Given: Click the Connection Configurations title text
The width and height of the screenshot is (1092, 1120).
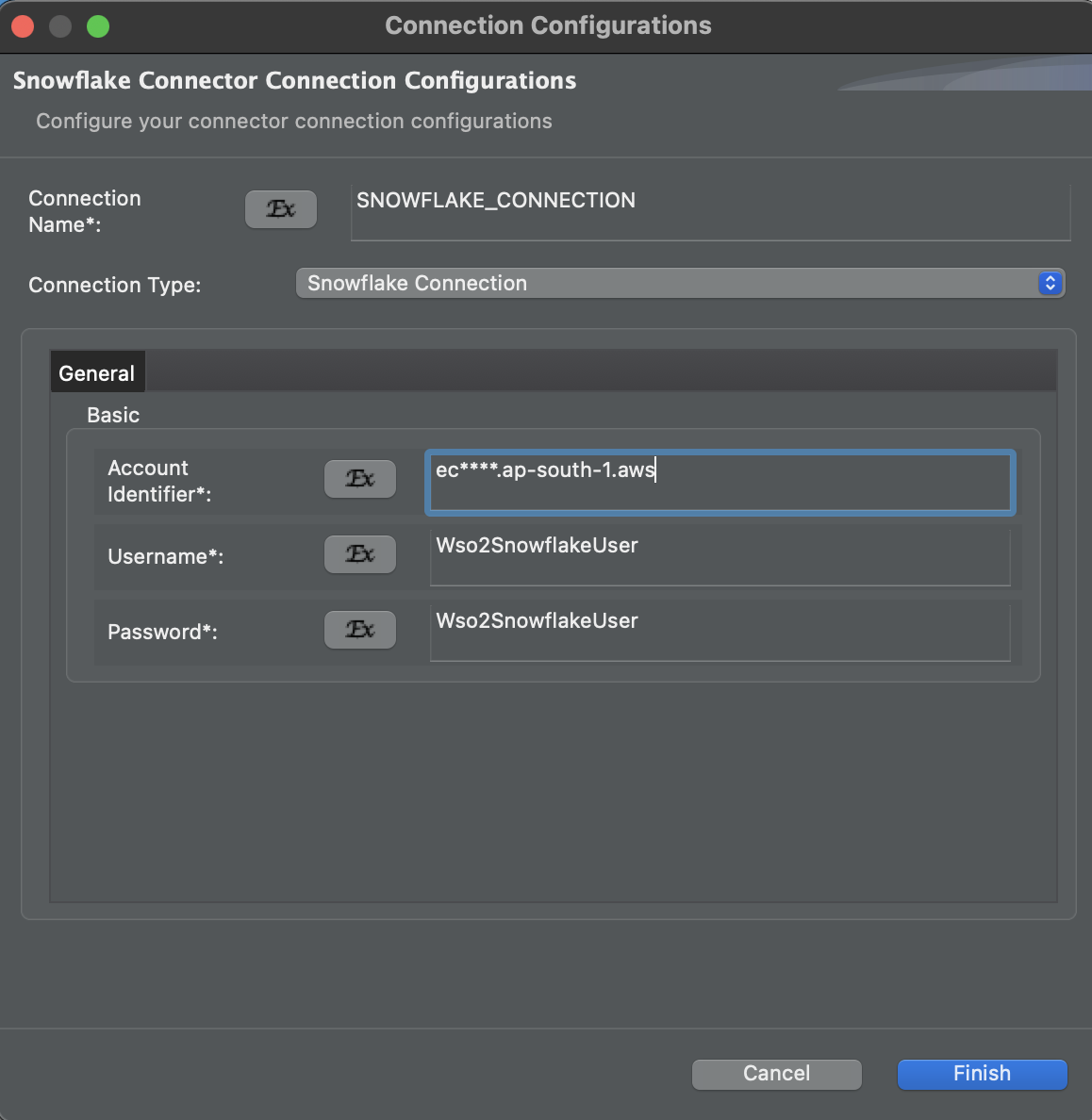Looking at the screenshot, I should click(x=548, y=25).
